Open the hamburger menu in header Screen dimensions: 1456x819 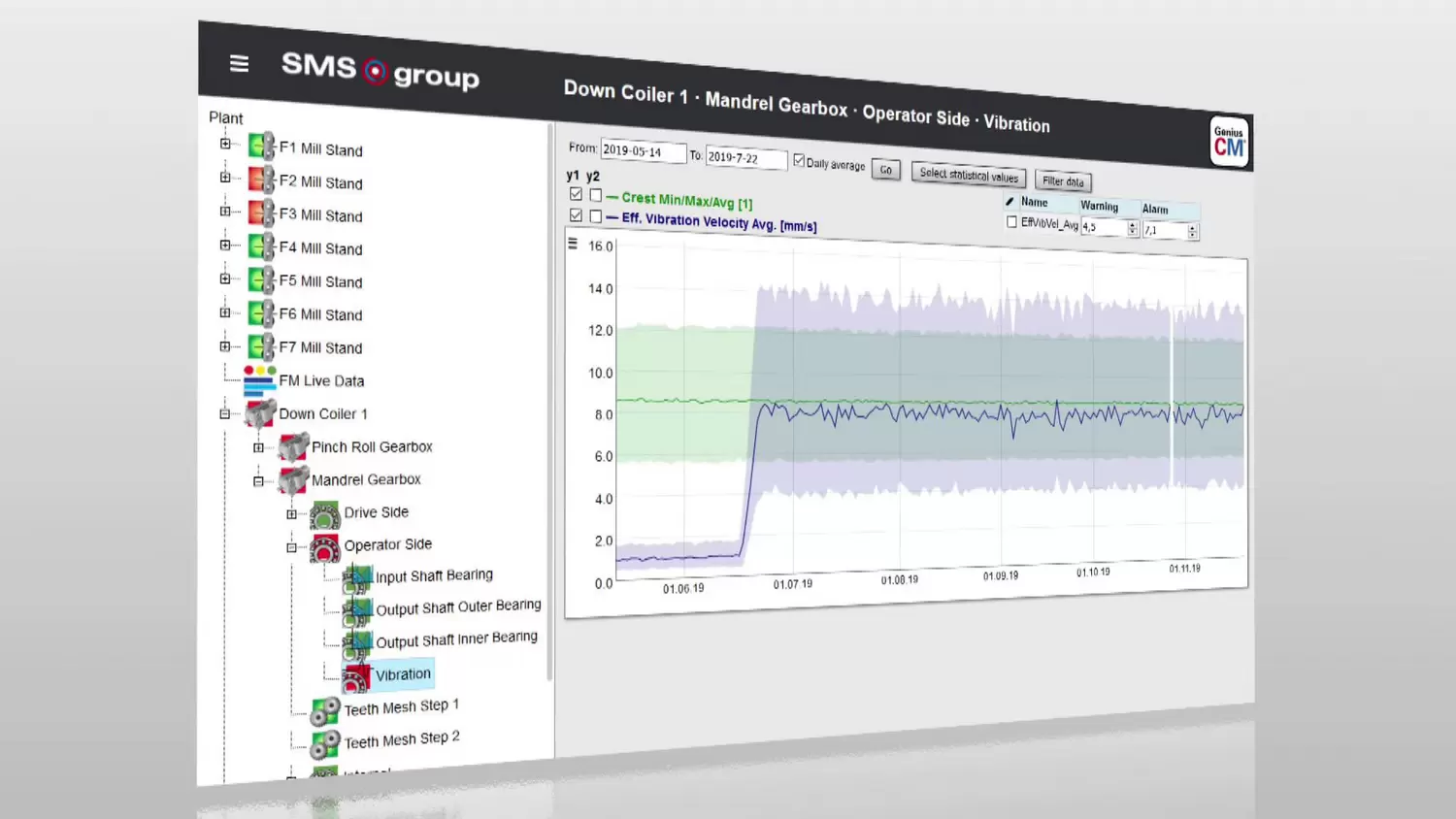click(239, 64)
